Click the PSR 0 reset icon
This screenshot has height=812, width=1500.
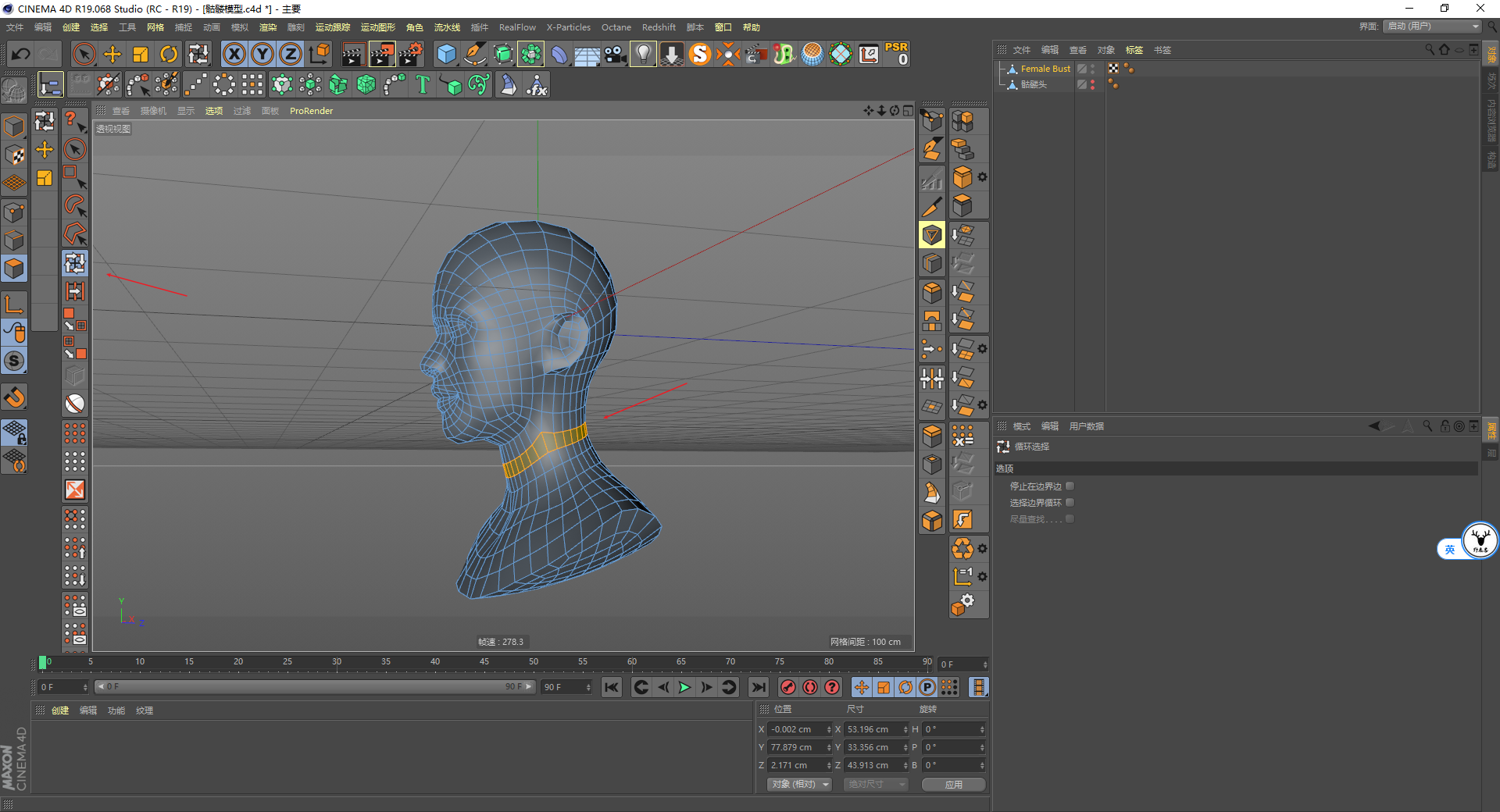point(896,54)
